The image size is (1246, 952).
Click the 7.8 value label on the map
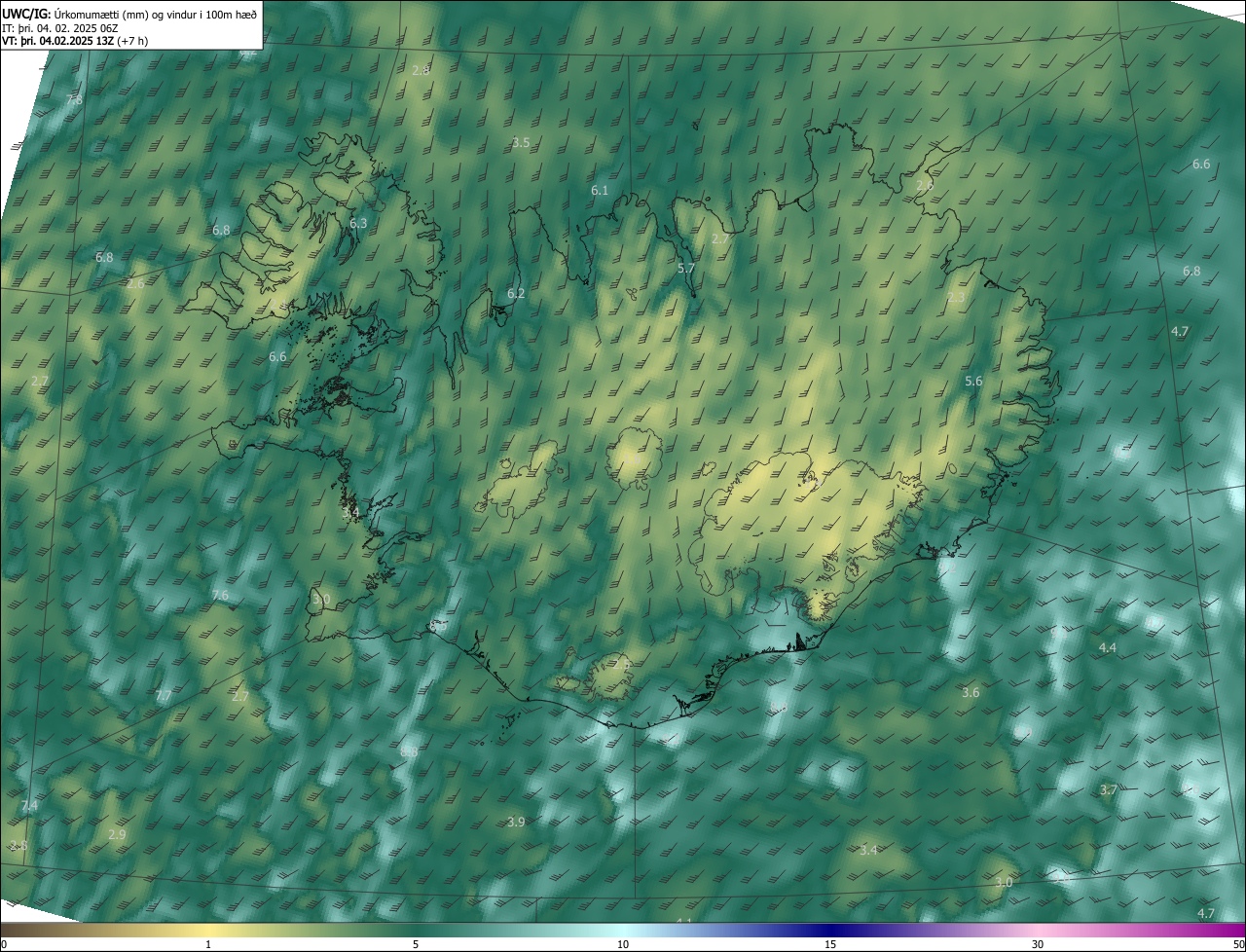coord(74,100)
